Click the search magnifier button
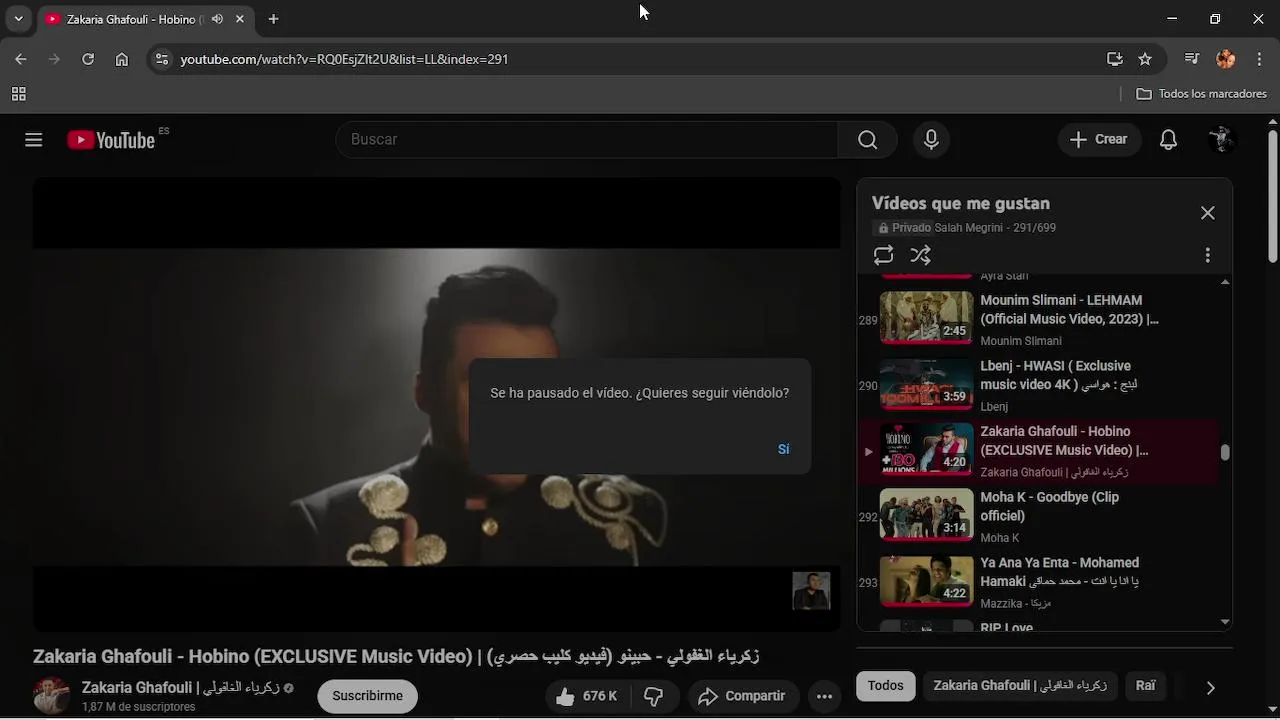Screen dimensions: 1280x720 click(868, 140)
